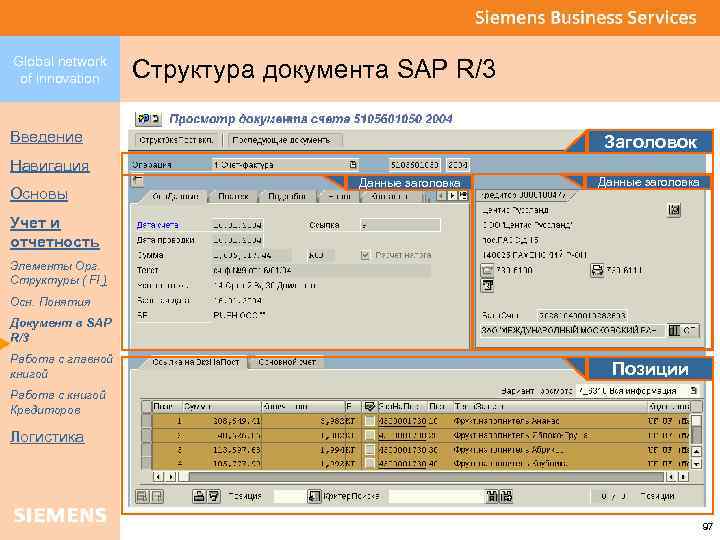
Task: Click the second icon at positions toolbar left
Action: (157, 496)
